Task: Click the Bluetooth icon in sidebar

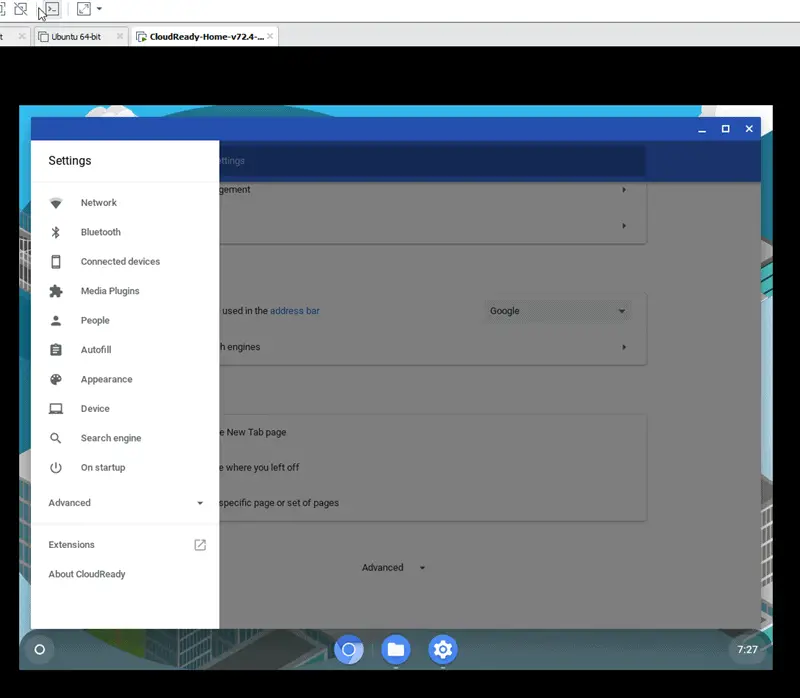Action: (56, 232)
